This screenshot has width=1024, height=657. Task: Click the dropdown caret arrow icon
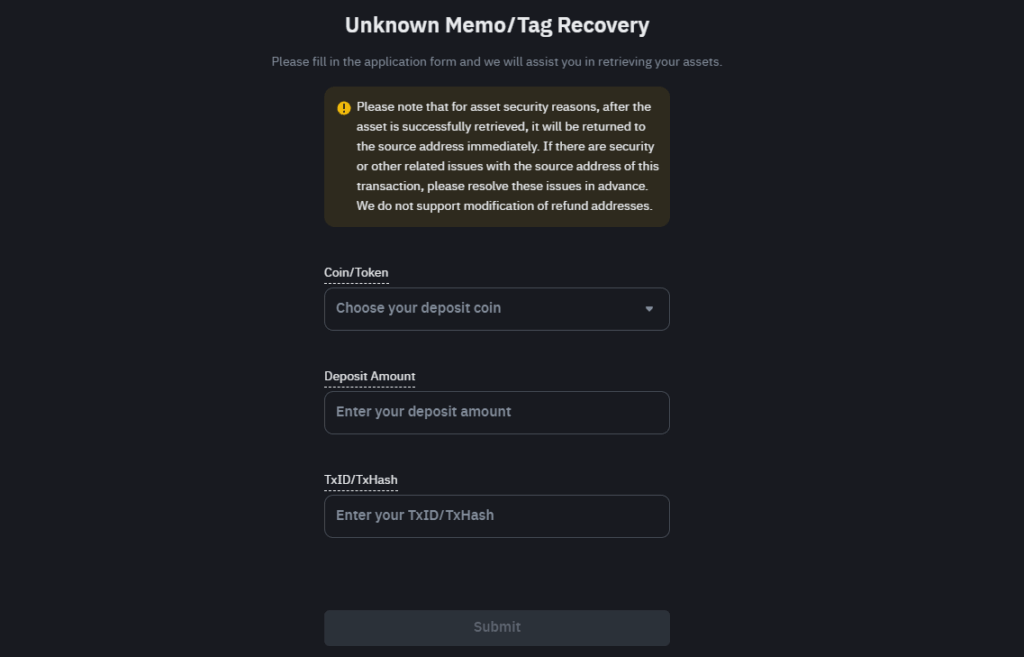tap(649, 309)
